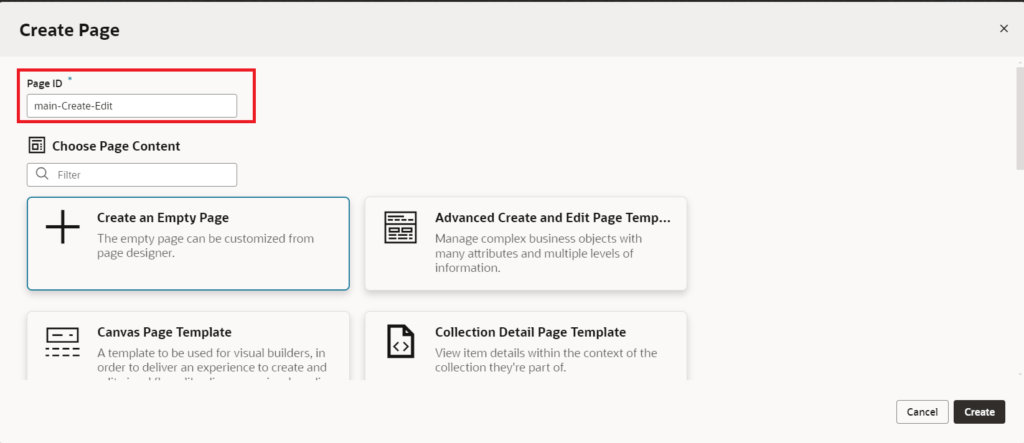Click the Page ID label
The image size is (1024, 443).
point(45,83)
